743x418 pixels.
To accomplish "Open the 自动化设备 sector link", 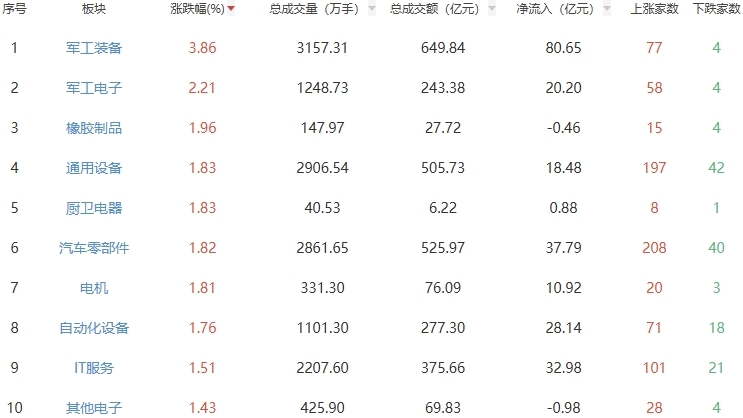I will pos(94,328).
